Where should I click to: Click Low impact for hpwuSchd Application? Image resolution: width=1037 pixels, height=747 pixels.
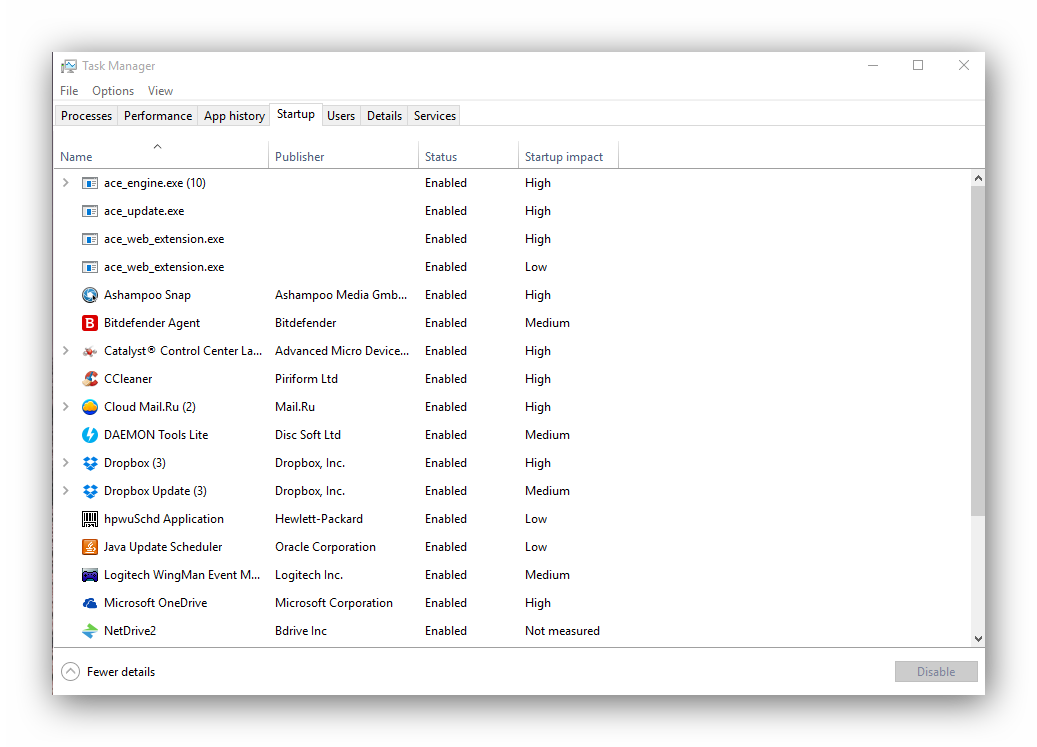(536, 519)
